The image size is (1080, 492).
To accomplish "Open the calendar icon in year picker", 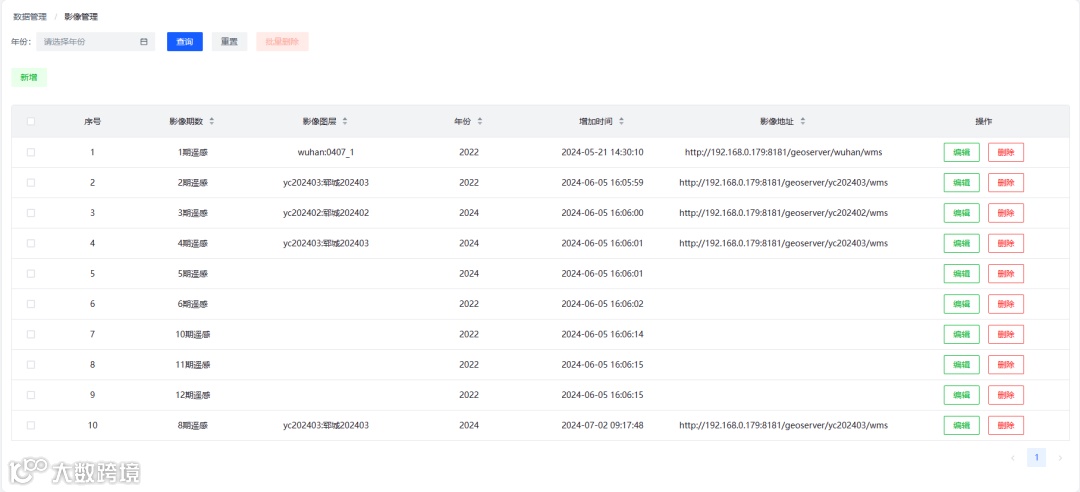I will pyautogui.click(x=144, y=42).
